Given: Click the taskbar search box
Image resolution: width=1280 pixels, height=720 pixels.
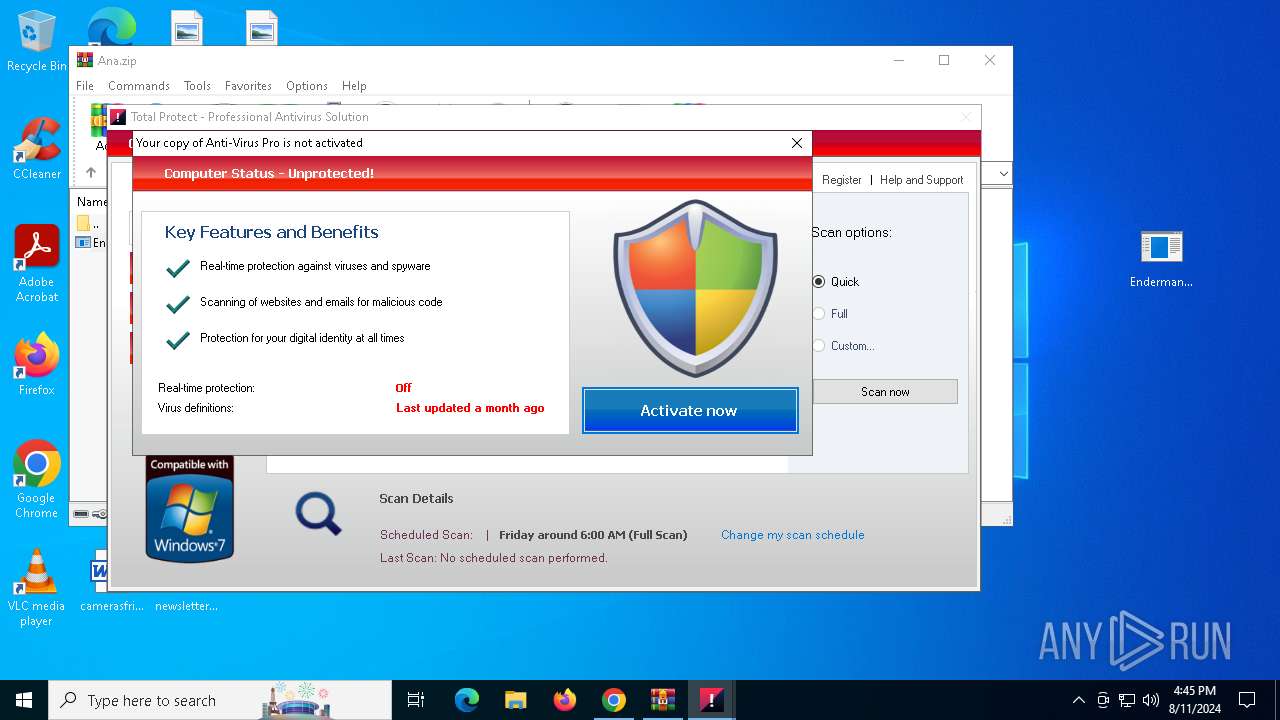Looking at the screenshot, I should (x=220, y=700).
